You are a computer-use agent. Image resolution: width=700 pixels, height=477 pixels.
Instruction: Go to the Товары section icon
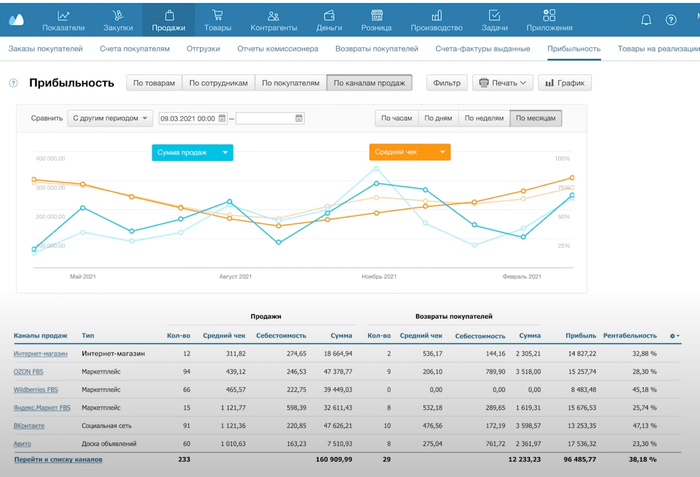219,16
